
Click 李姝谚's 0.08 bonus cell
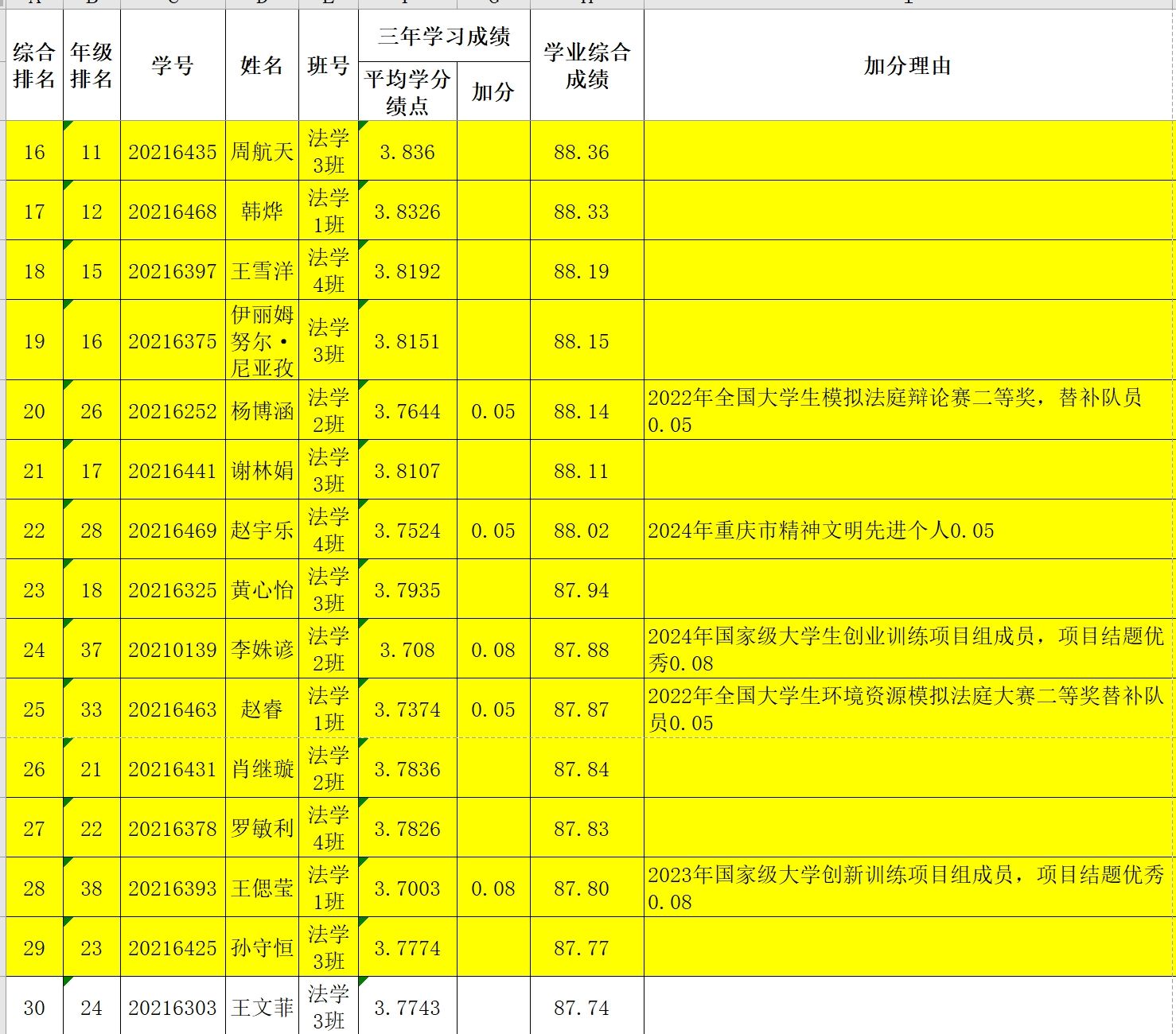(493, 650)
